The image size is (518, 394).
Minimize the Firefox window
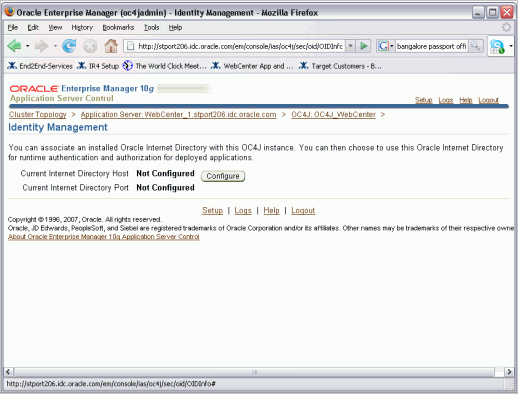click(x=478, y=13)
